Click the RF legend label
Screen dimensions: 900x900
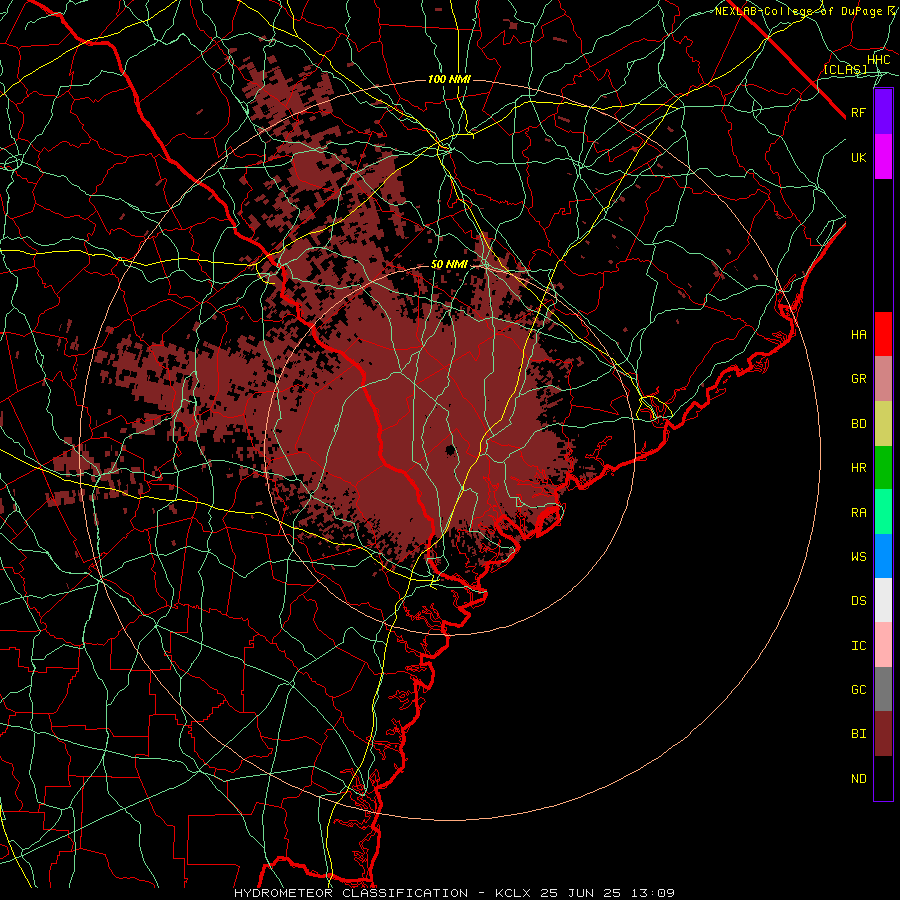(x=859, y=112)
